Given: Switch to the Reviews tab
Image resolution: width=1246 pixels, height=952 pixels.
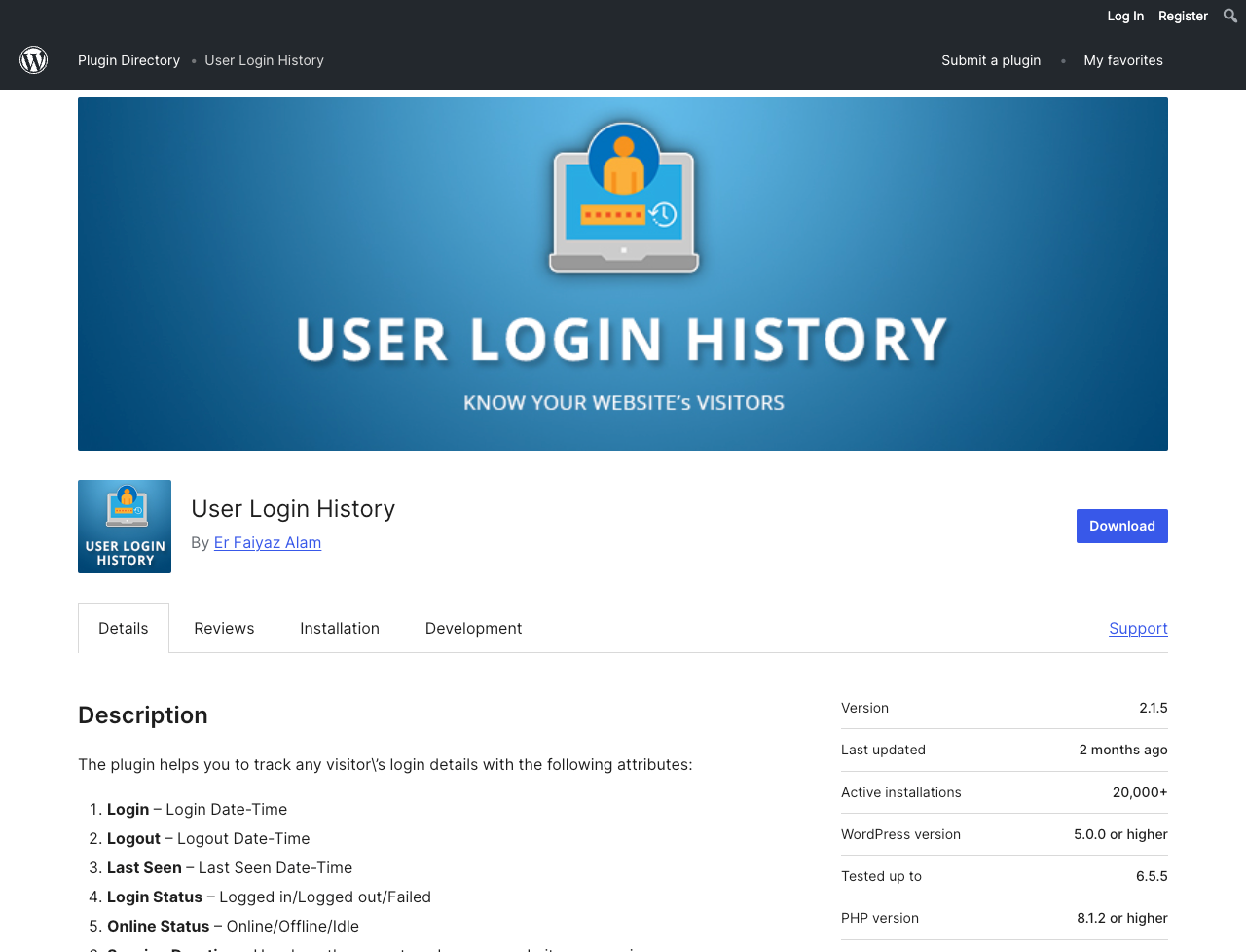Looking at the screenshot, I should pos(224,628).
